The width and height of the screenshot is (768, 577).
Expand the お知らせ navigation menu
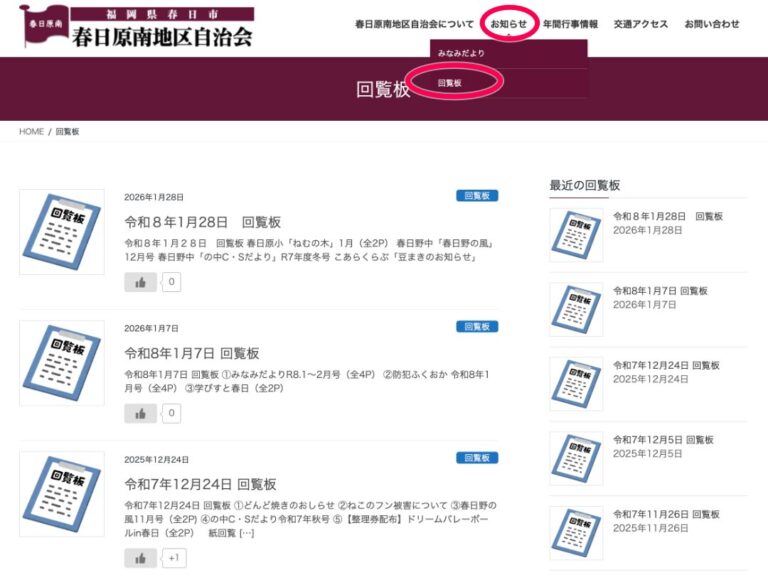(x=508, y=24)
